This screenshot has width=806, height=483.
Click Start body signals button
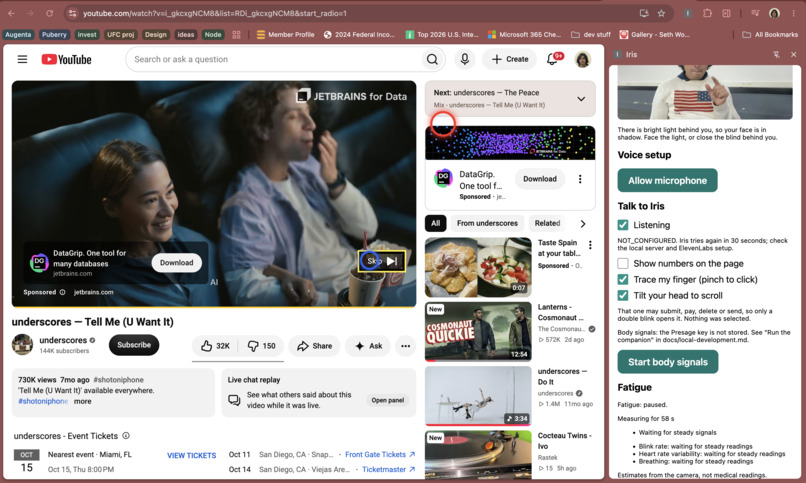[x=668, y=362]
